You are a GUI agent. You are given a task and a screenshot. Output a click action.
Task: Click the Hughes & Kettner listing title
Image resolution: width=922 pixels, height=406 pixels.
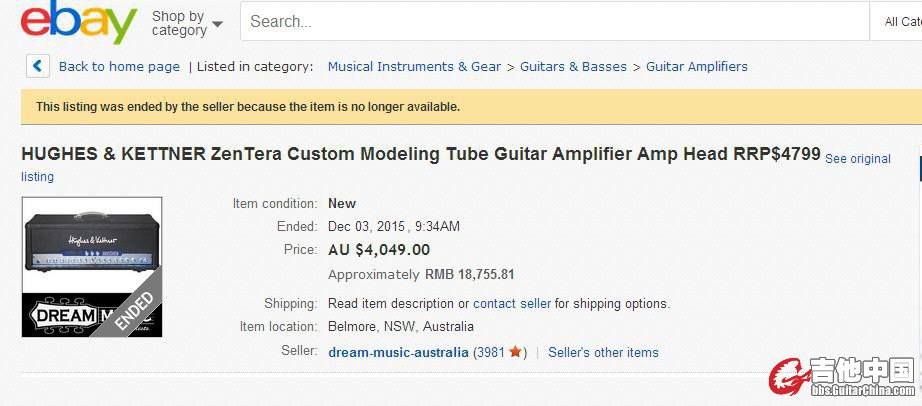click(420, 154)
